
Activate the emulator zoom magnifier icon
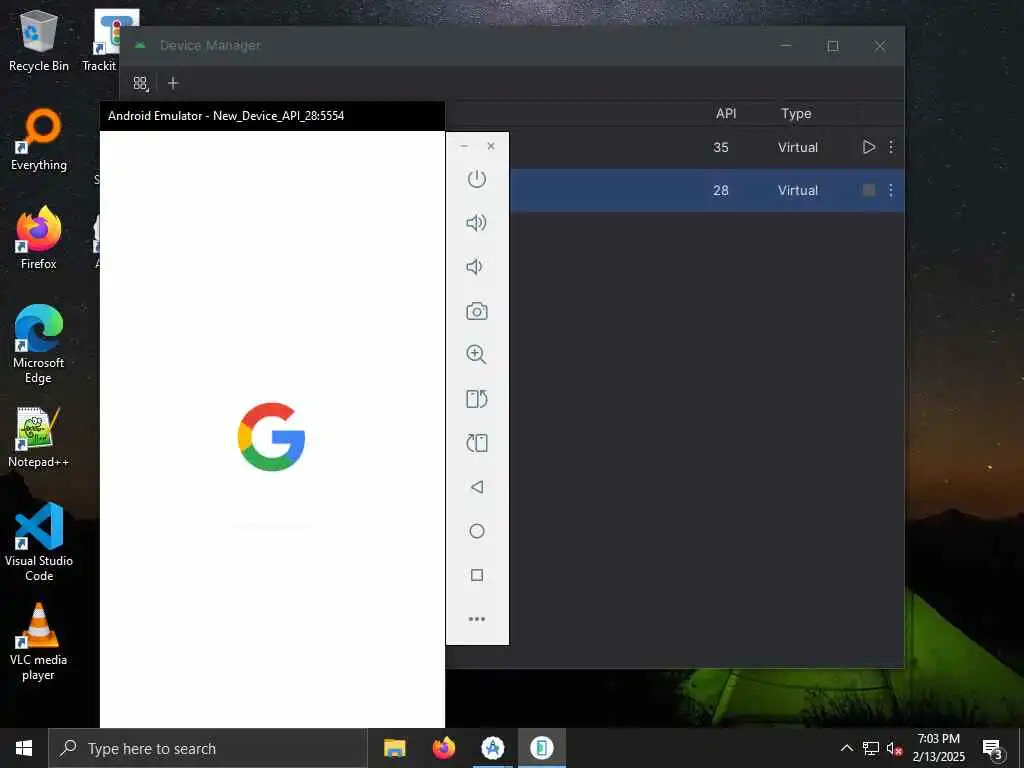click(476, 355)
